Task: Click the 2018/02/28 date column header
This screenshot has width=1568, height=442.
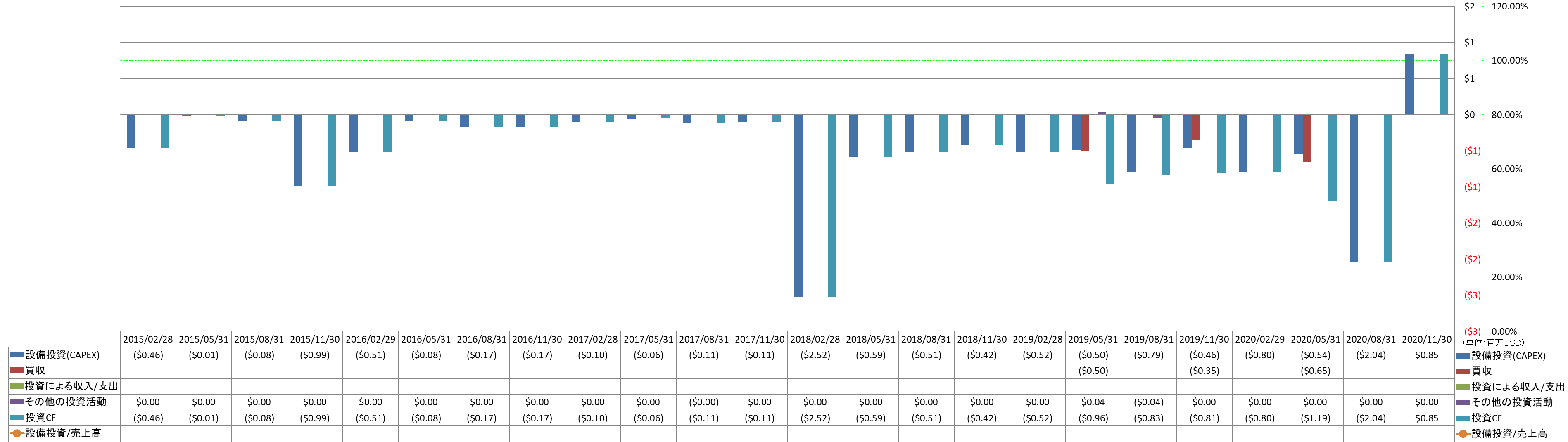Action: point(815,339)
